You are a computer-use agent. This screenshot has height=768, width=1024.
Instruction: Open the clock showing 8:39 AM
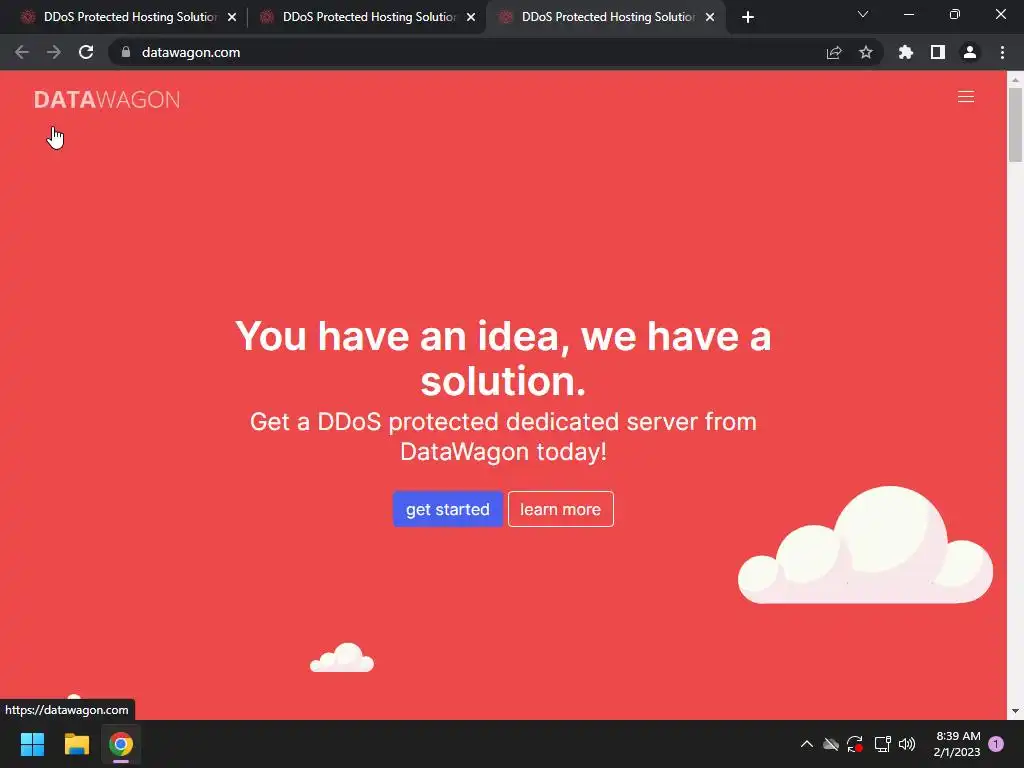(x=957, y=744)
